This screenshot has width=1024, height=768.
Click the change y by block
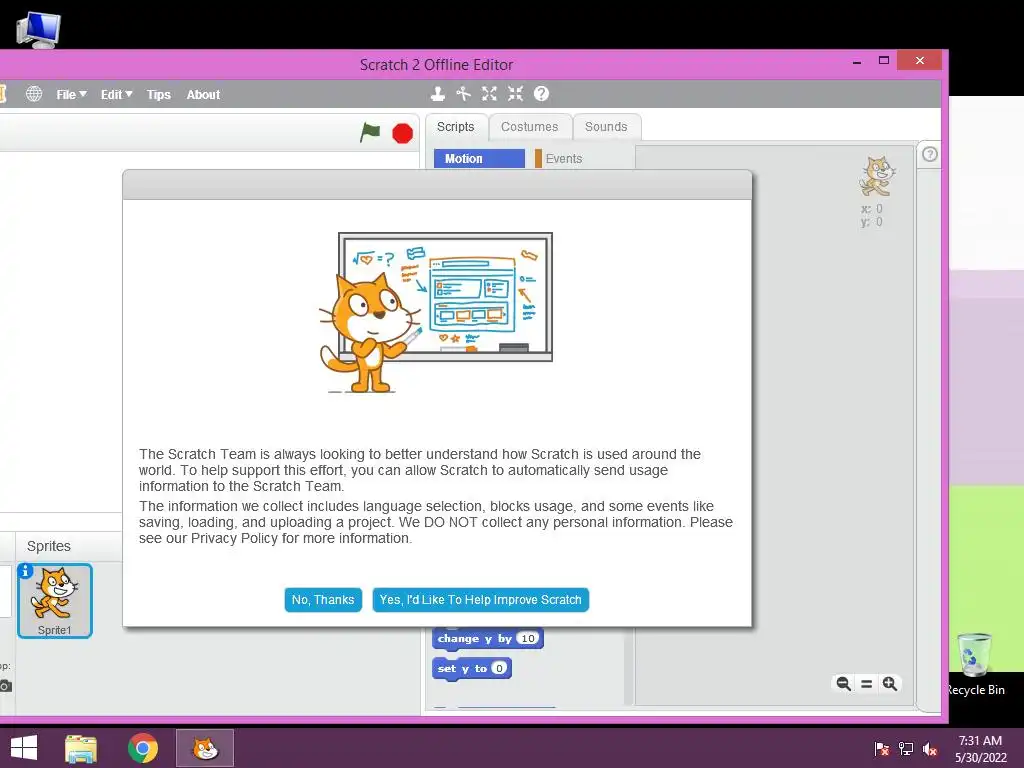coord(487,639)
